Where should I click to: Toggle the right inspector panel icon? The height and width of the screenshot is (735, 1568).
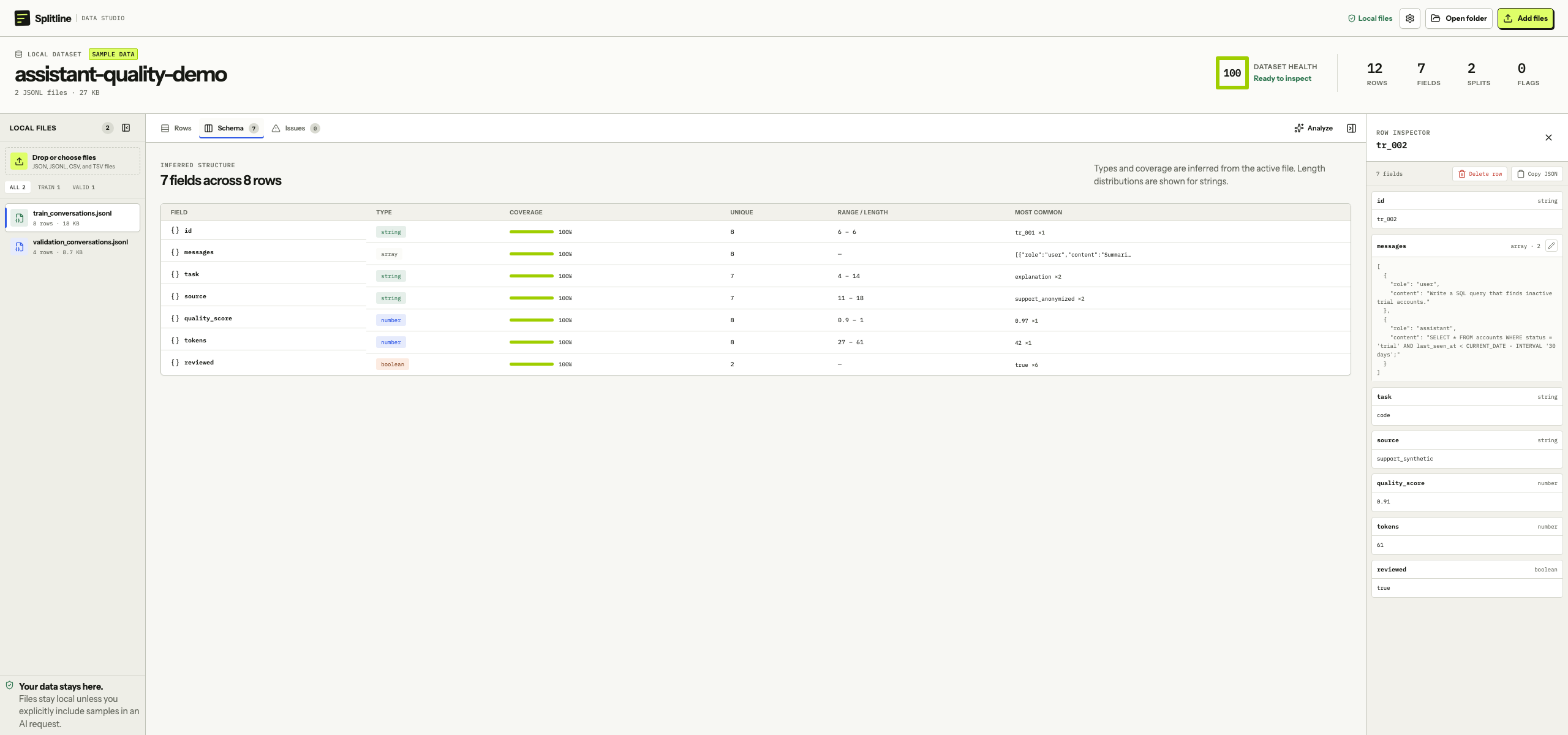click(1351, 128)
